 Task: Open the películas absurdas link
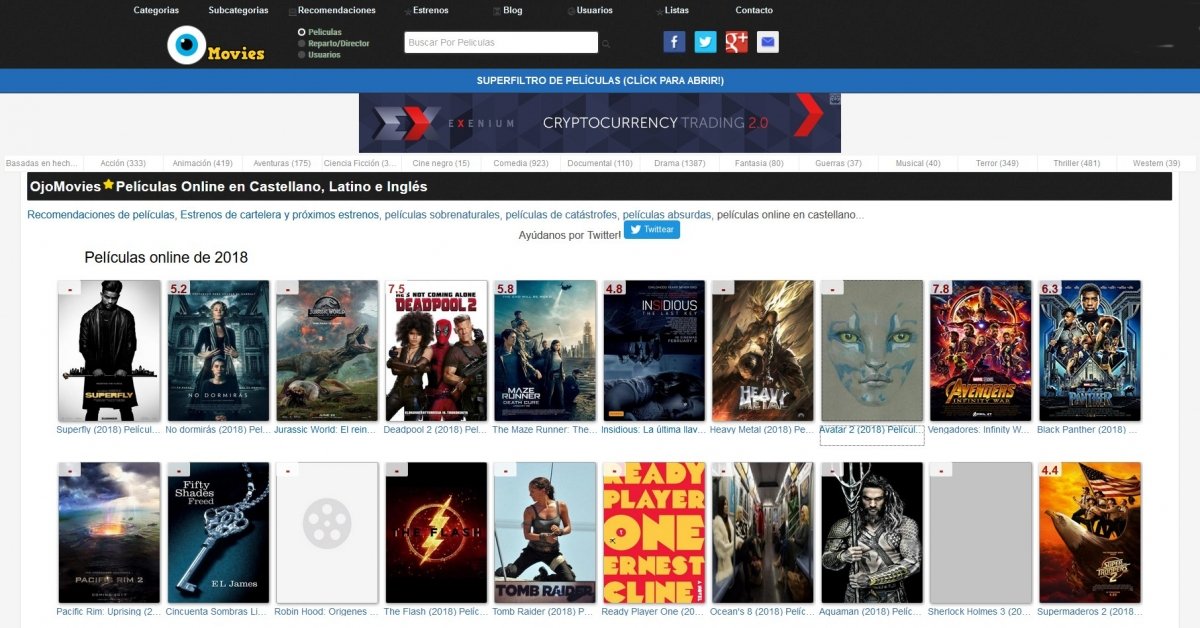click(x=667, y=214)
